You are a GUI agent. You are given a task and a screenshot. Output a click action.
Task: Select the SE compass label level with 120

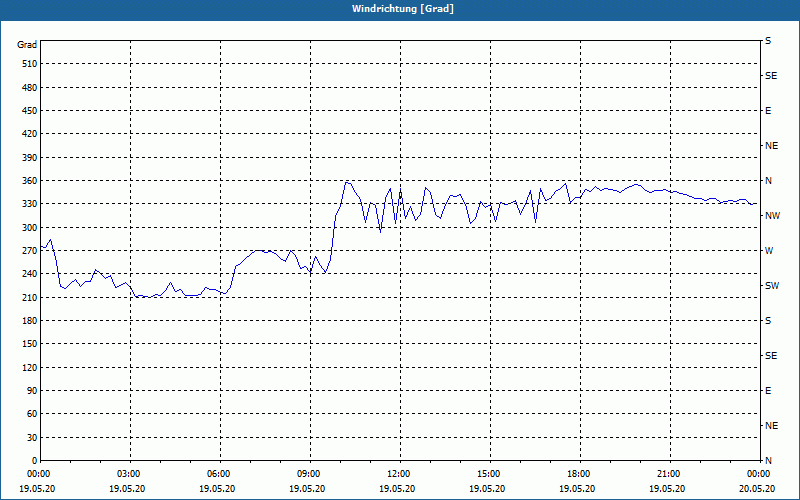coord(771,356)
